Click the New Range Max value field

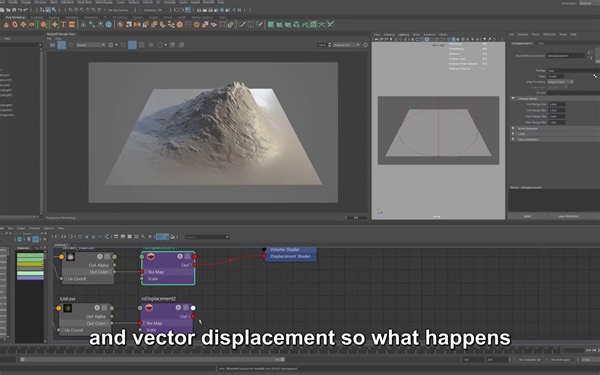557,122
